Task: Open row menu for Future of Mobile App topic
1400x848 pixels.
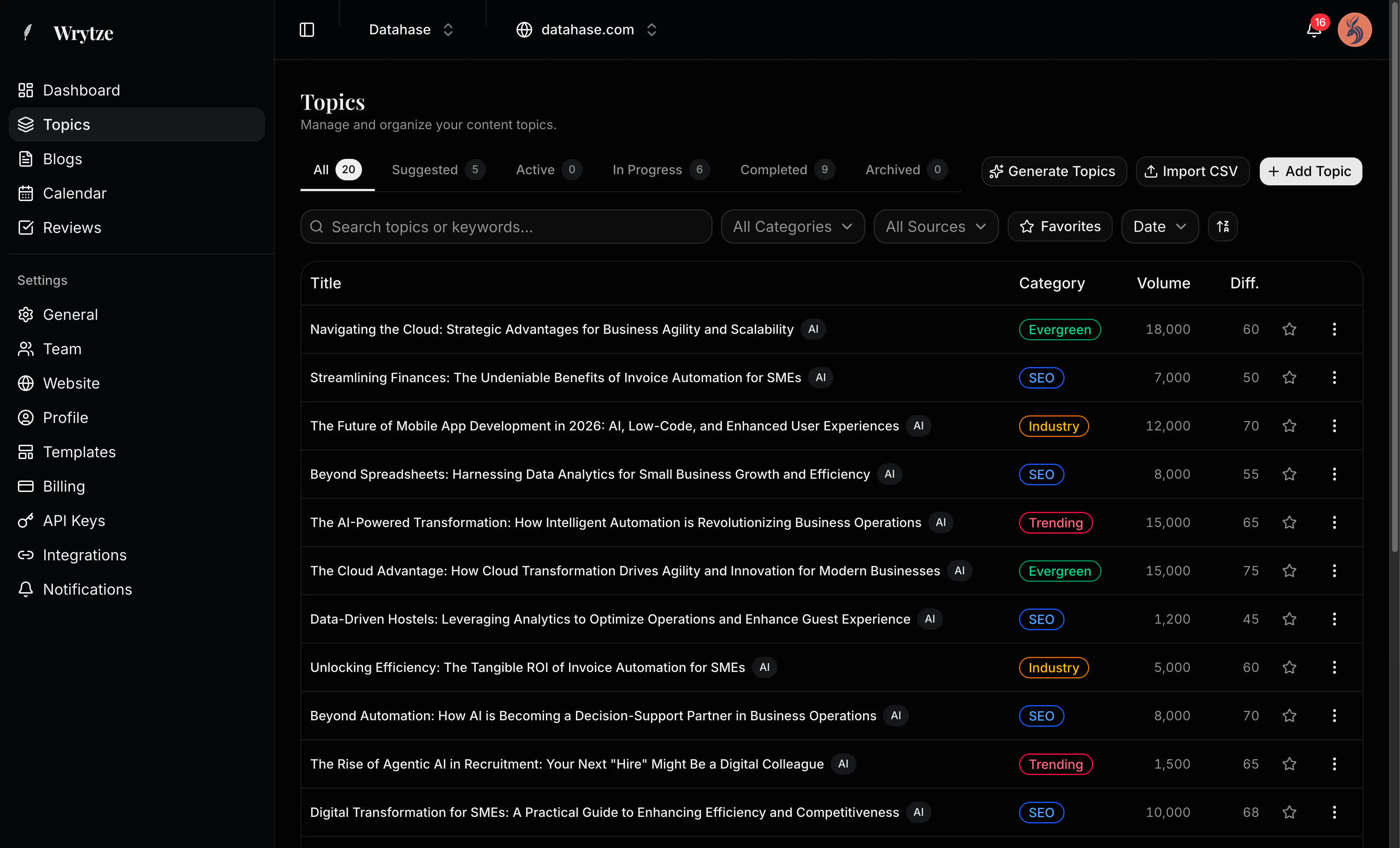Action: pyautogui.click(x=1334, y=426)
